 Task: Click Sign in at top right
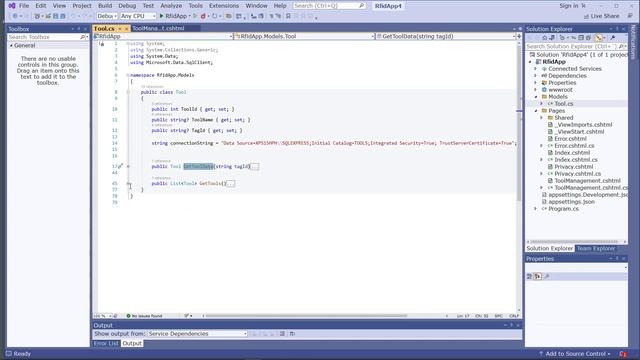[569, 6]
